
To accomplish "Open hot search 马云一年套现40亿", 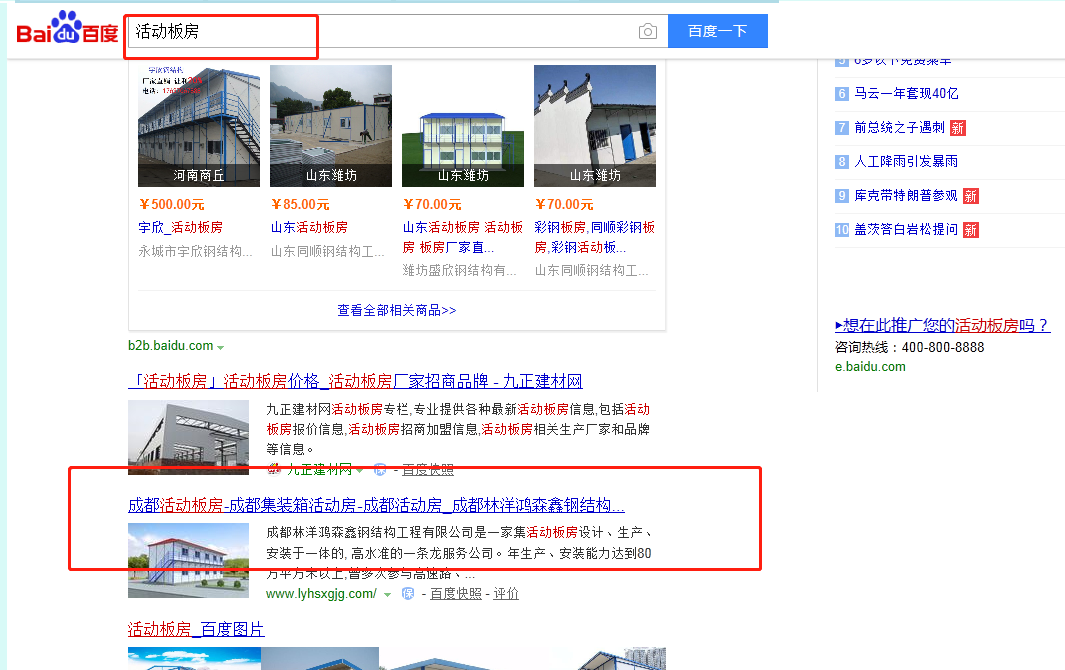I will (x=906, y=94).
